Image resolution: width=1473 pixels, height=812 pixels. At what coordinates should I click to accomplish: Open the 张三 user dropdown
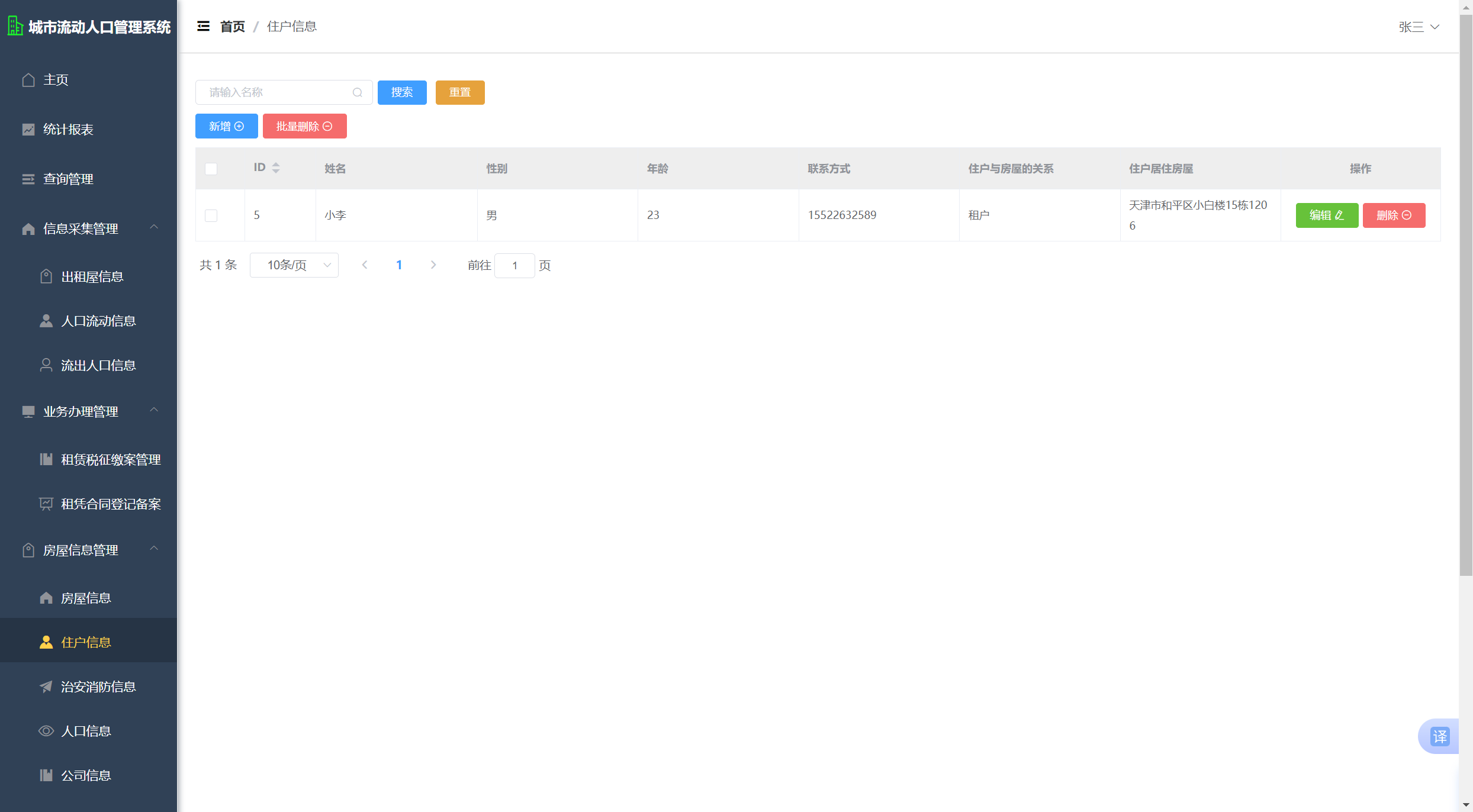[1419, 27]
